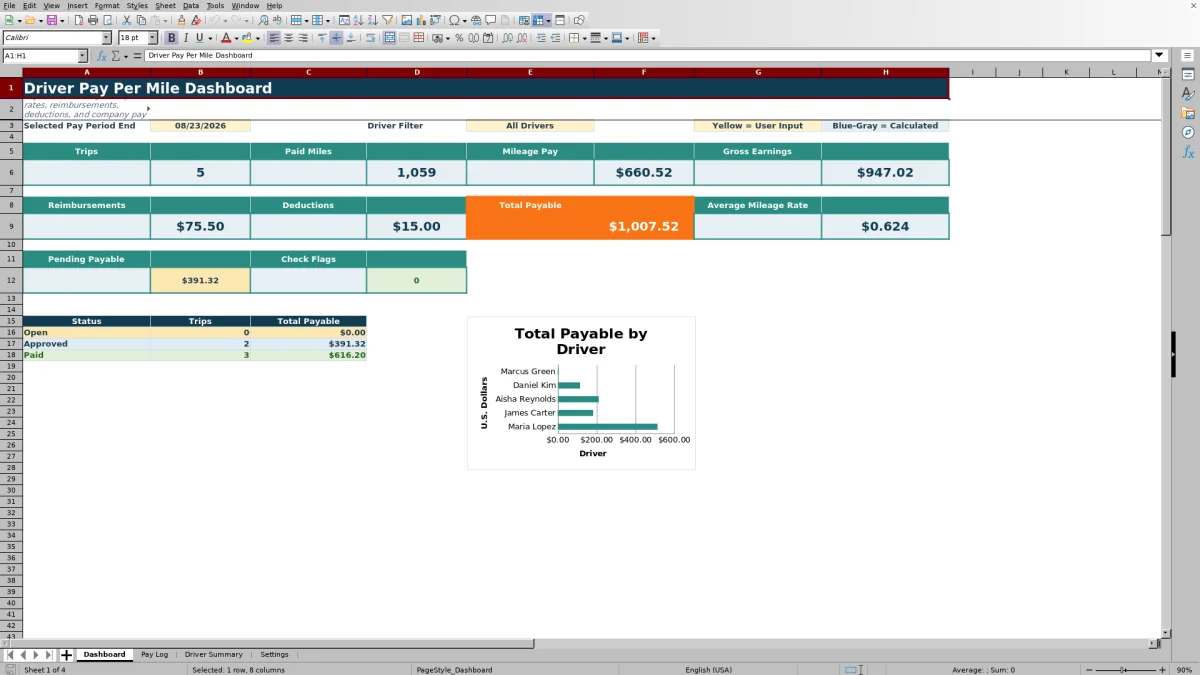Click the zoom out minus button
The image size is (1200, 675).
pos(1087,670)
